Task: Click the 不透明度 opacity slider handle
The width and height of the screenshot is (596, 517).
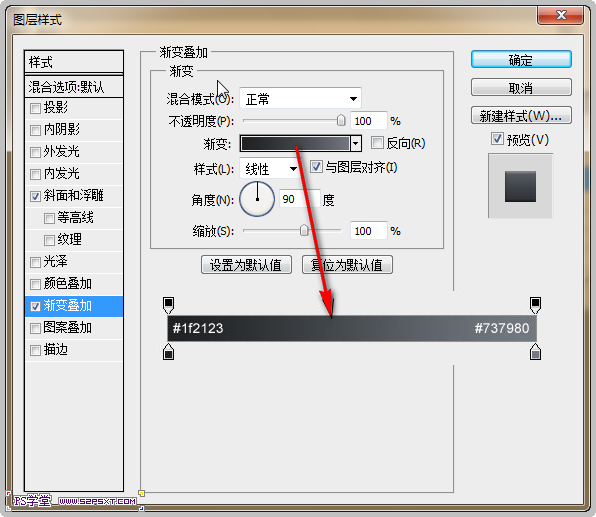Action: click(x=341, y=121)
